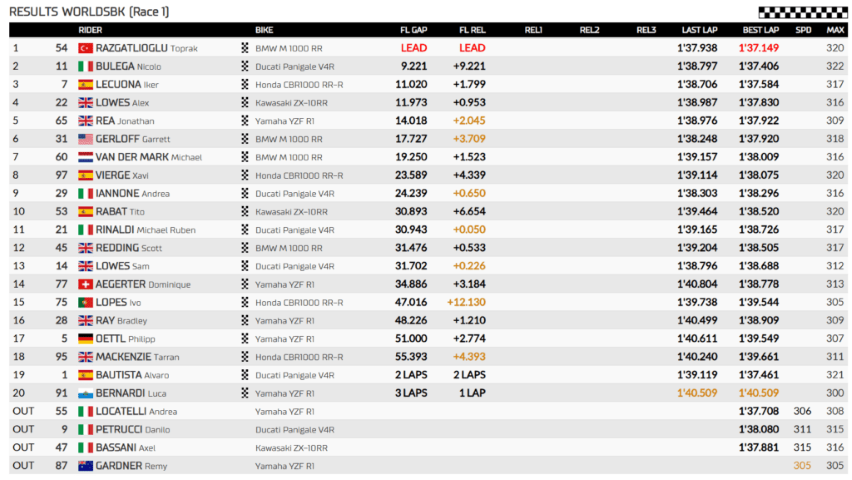Select rider name RINALDI Michael Ruben
The width and height of the screenshot is (852, 480).
(146, 230)
